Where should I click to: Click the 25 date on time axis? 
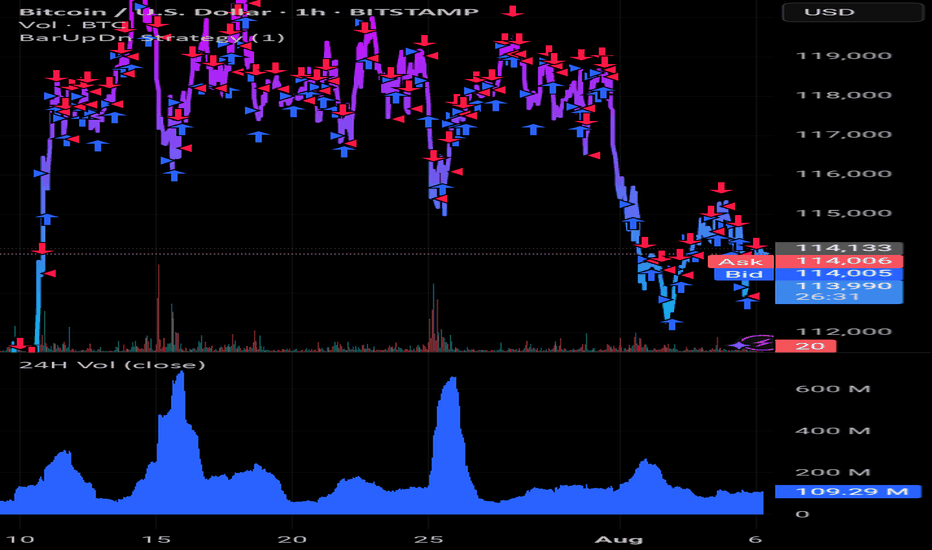(428, 539)
